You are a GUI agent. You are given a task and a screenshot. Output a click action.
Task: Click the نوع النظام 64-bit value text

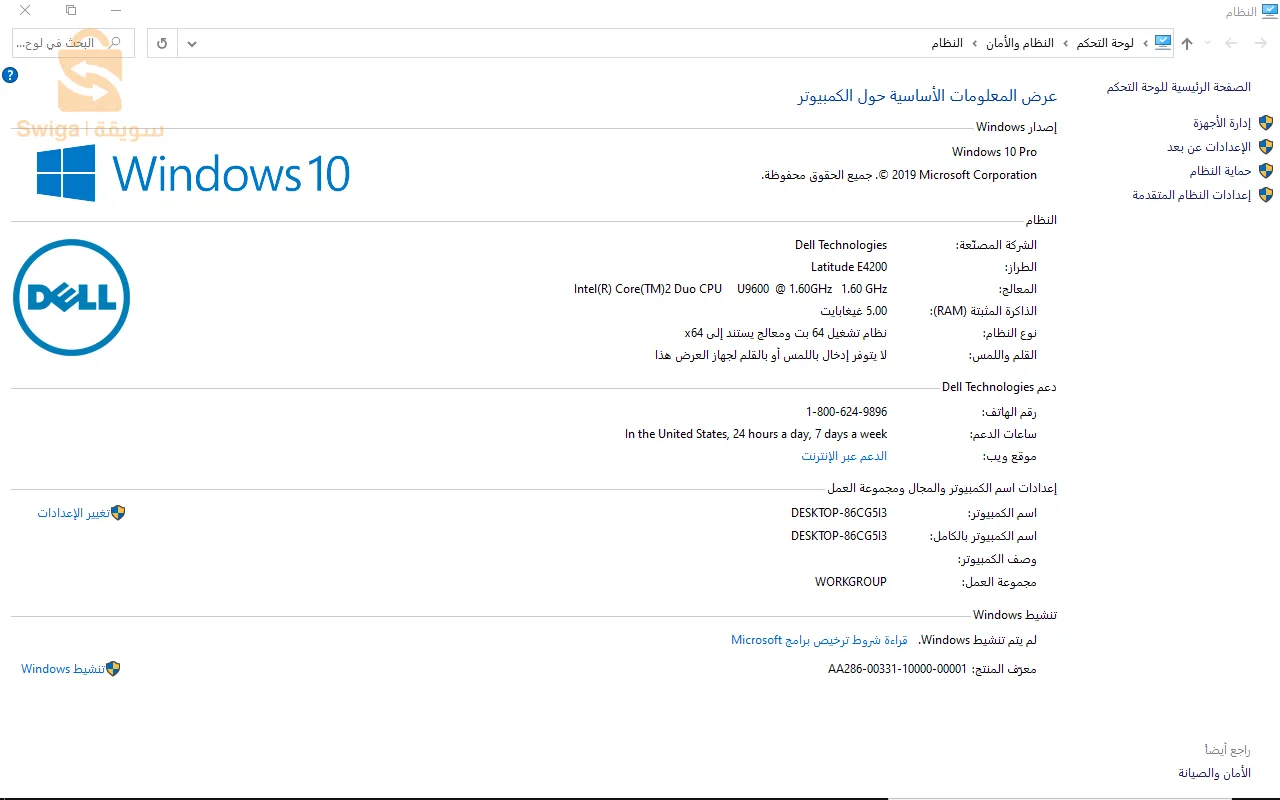(x=786, y=333)
